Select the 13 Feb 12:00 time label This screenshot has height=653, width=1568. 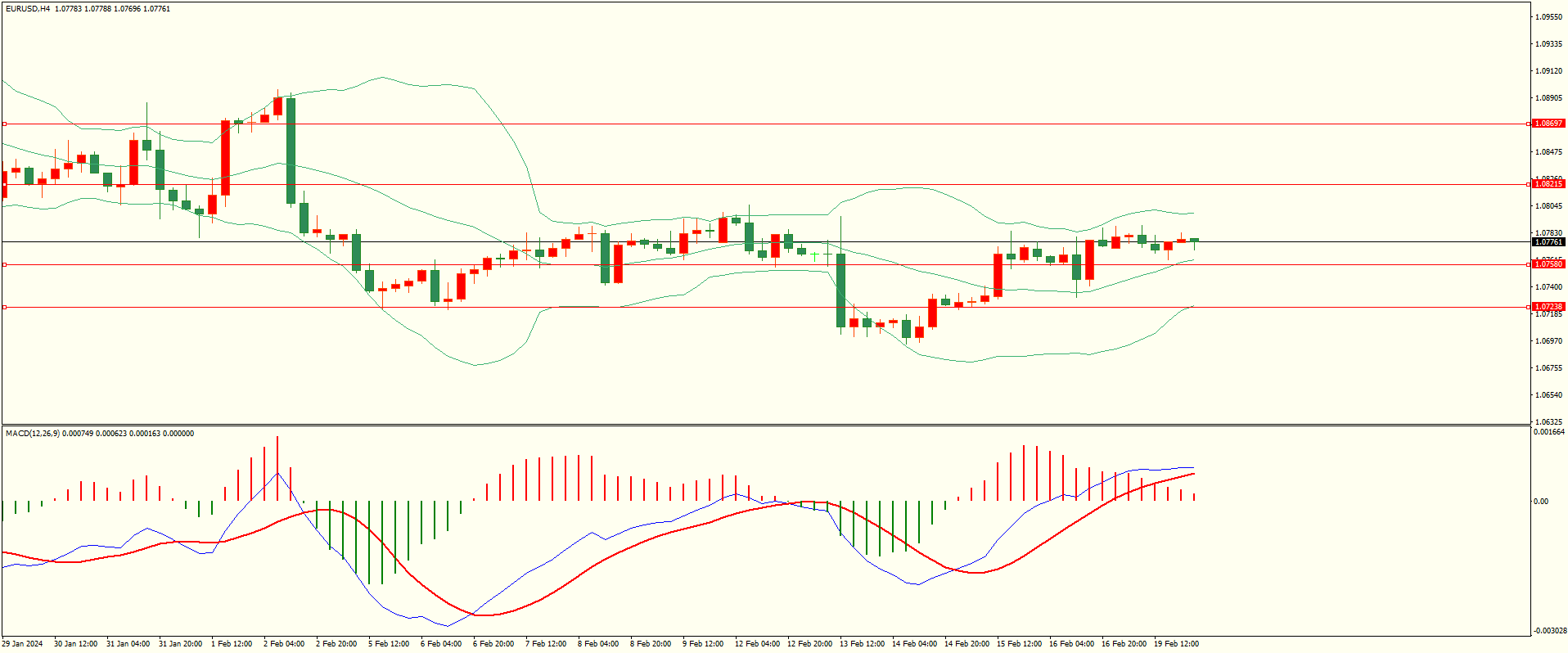pos(861,644)
